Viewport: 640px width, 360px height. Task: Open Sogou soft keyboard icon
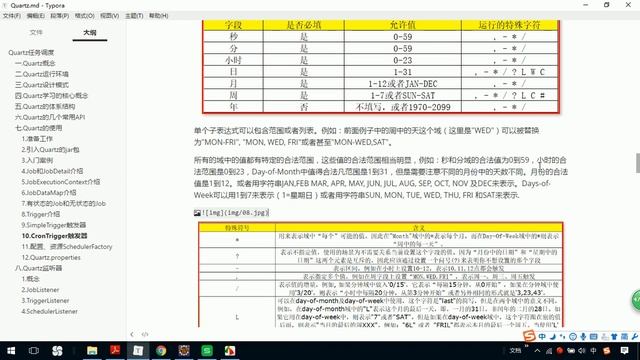pyautogui.click(x=593, y=337)
